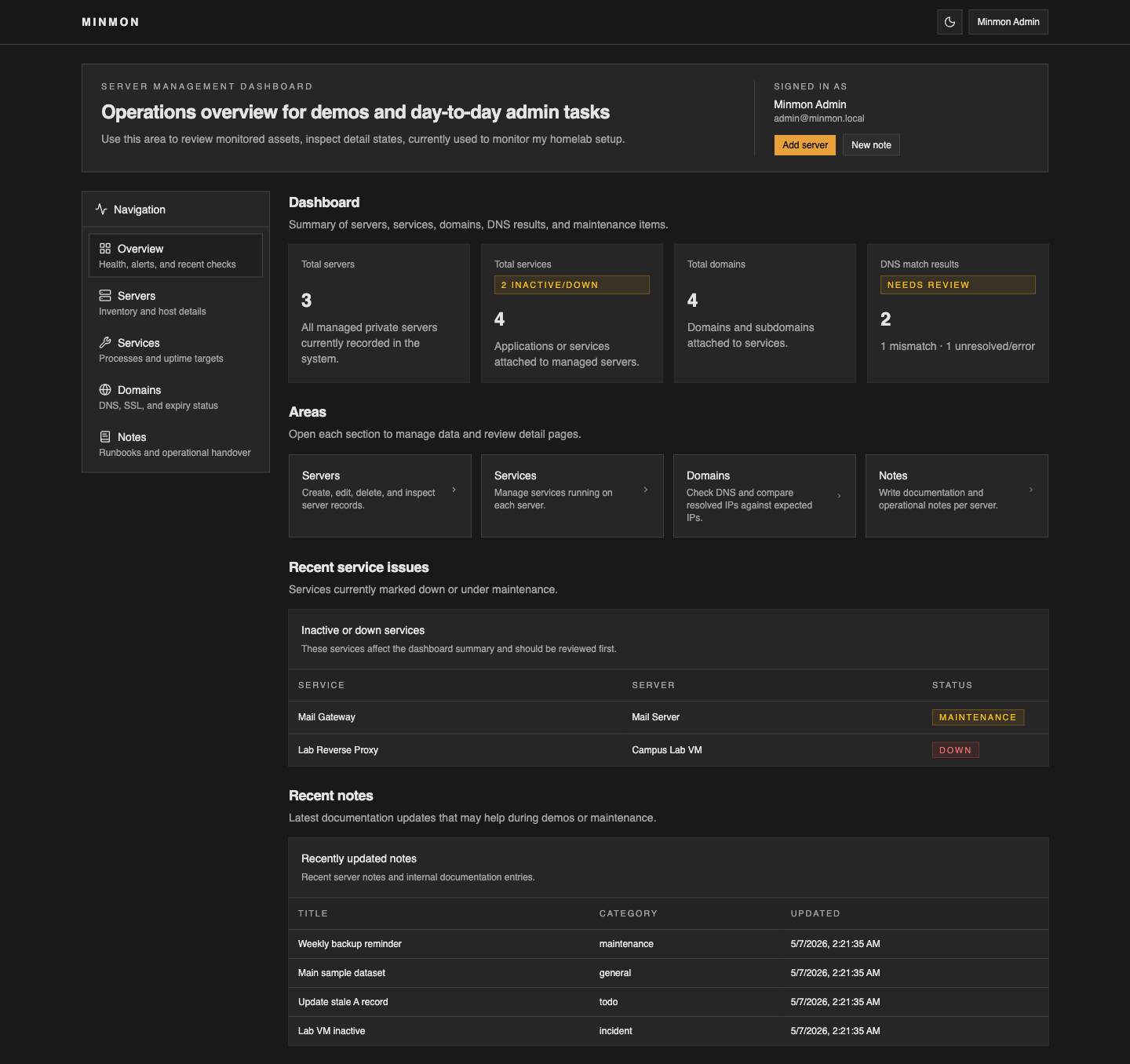Click the Total domains summary card
This screenshot has width=1130, height=1064.
765,313
